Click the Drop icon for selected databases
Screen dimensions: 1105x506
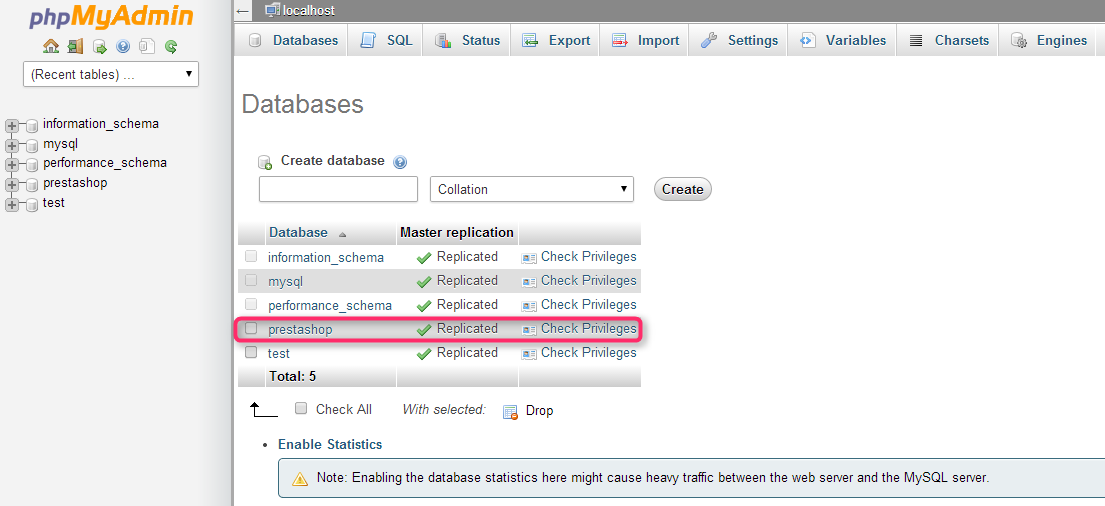(510, 412)
